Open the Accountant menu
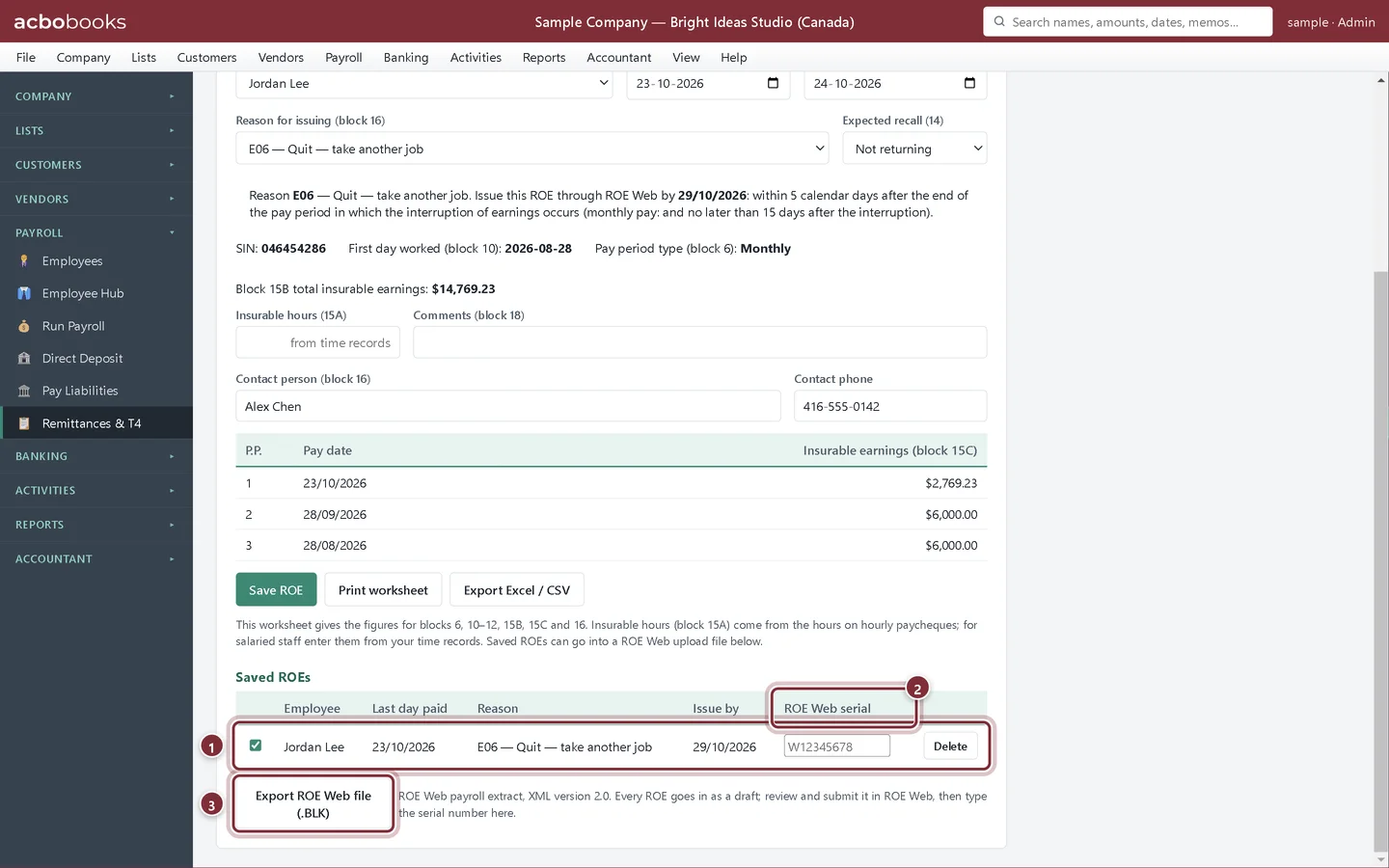The width and height of the screenshot is (1389, 868). point(618,58)
